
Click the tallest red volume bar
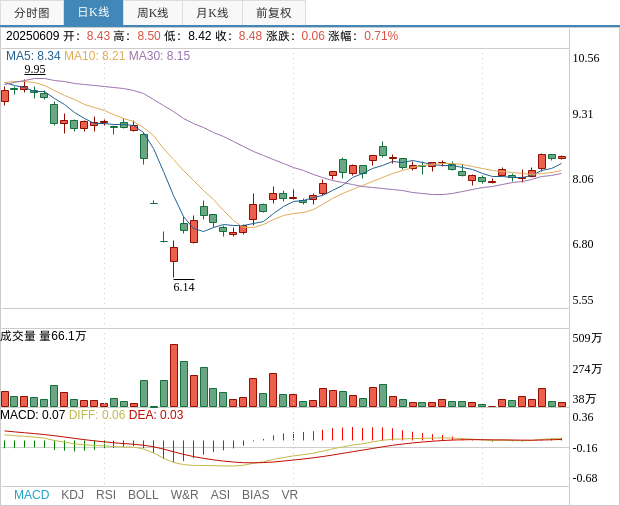174,376
